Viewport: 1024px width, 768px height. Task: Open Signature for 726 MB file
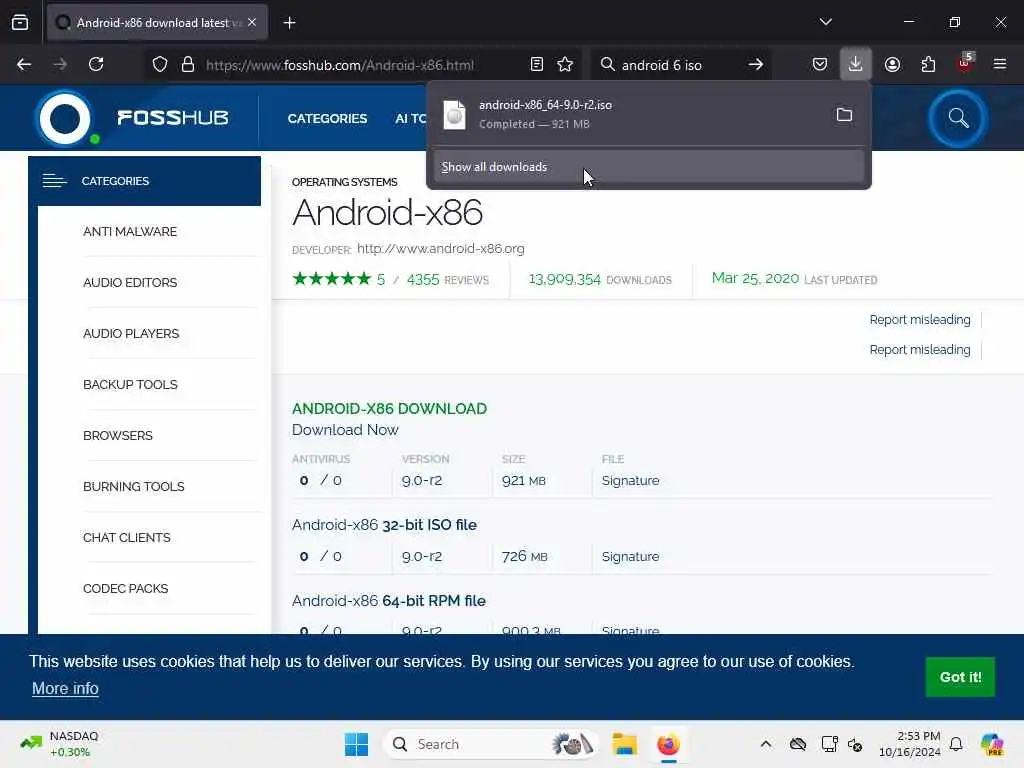[x=630, y=556]
